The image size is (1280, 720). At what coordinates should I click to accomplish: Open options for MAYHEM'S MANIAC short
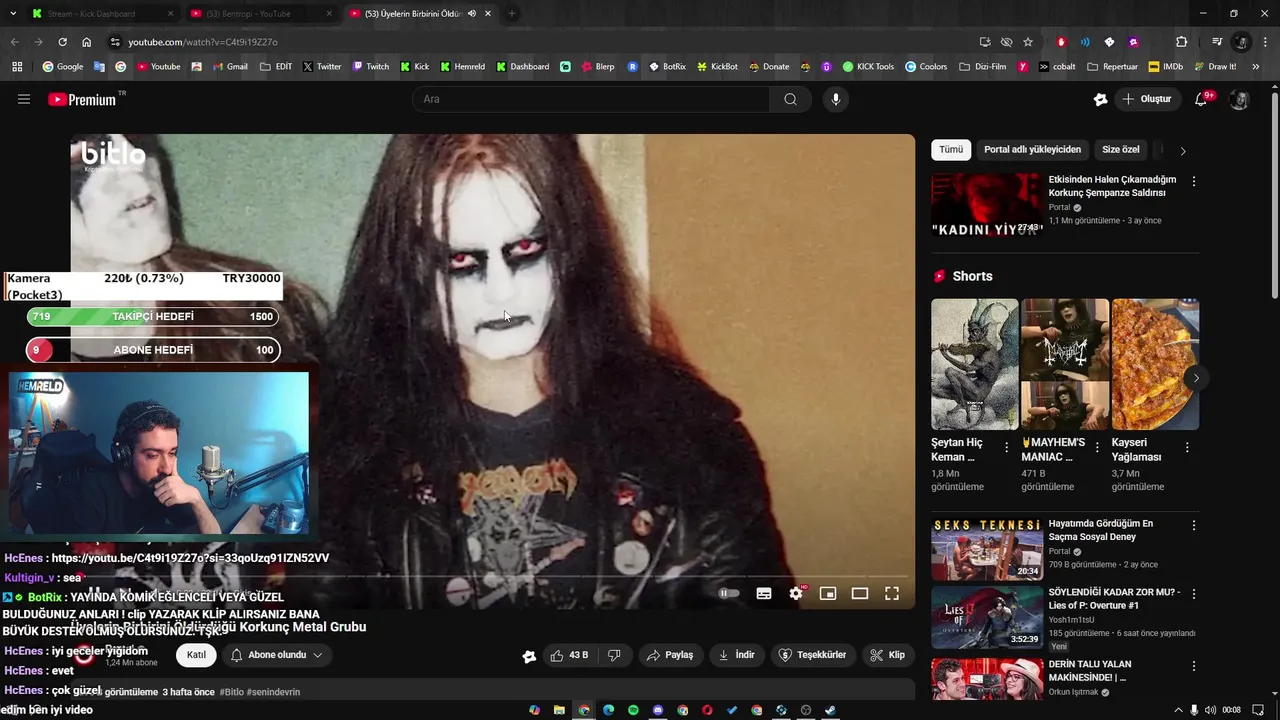point(1097,448)
